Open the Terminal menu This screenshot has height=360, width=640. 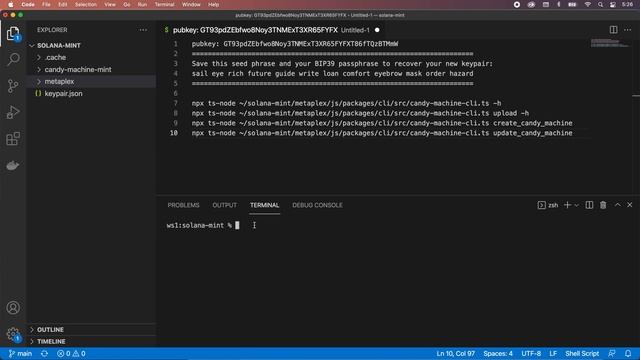click(x=164, y=4)
